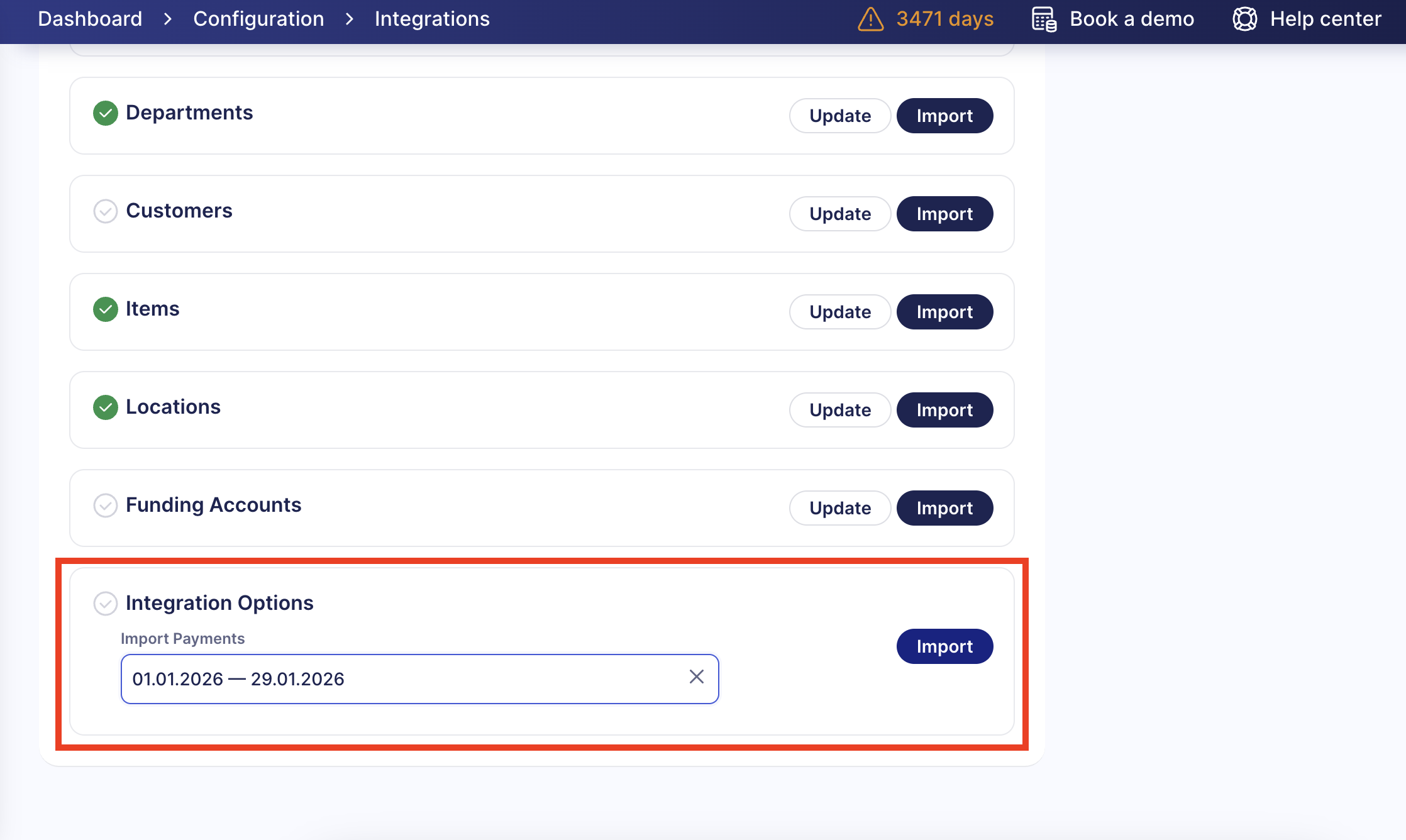Click the 3471 days trial notice
This screenshot has height=840, width=1406.
point(944,19)
